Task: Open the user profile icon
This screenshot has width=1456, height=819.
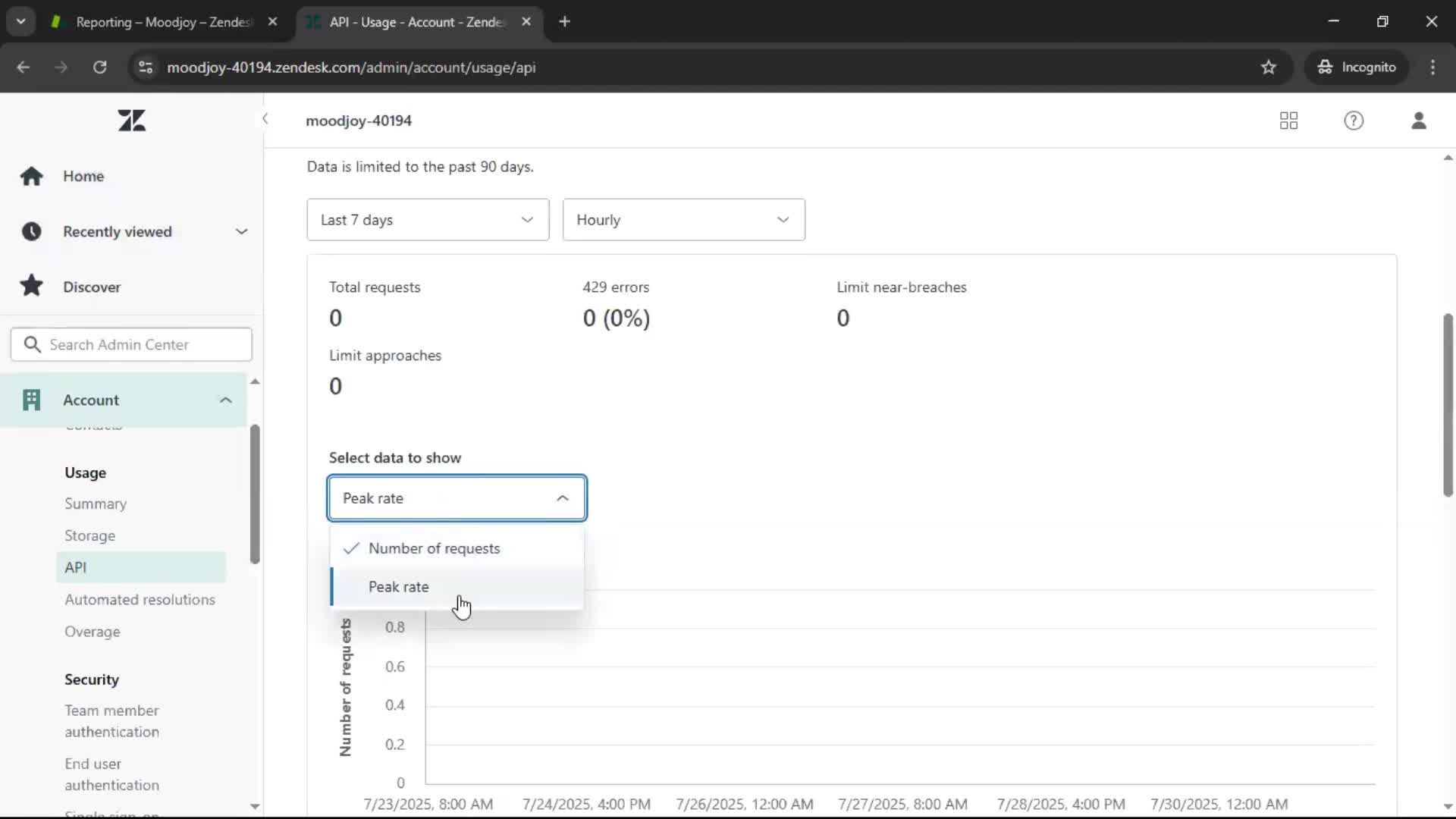Action: (1419, 121)
